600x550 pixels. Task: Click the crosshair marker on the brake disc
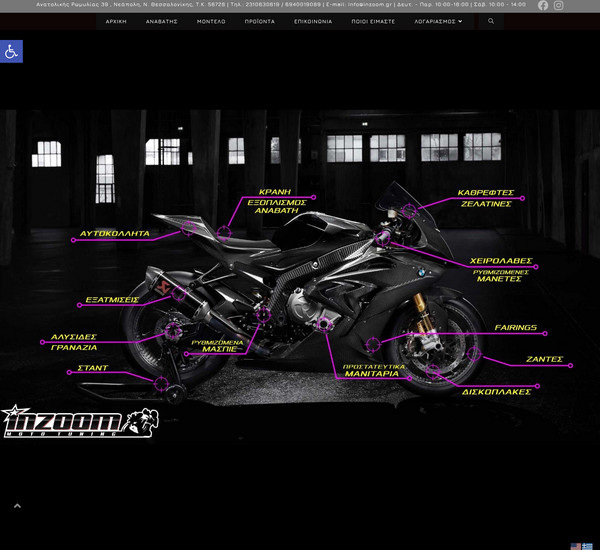(433, 372)
